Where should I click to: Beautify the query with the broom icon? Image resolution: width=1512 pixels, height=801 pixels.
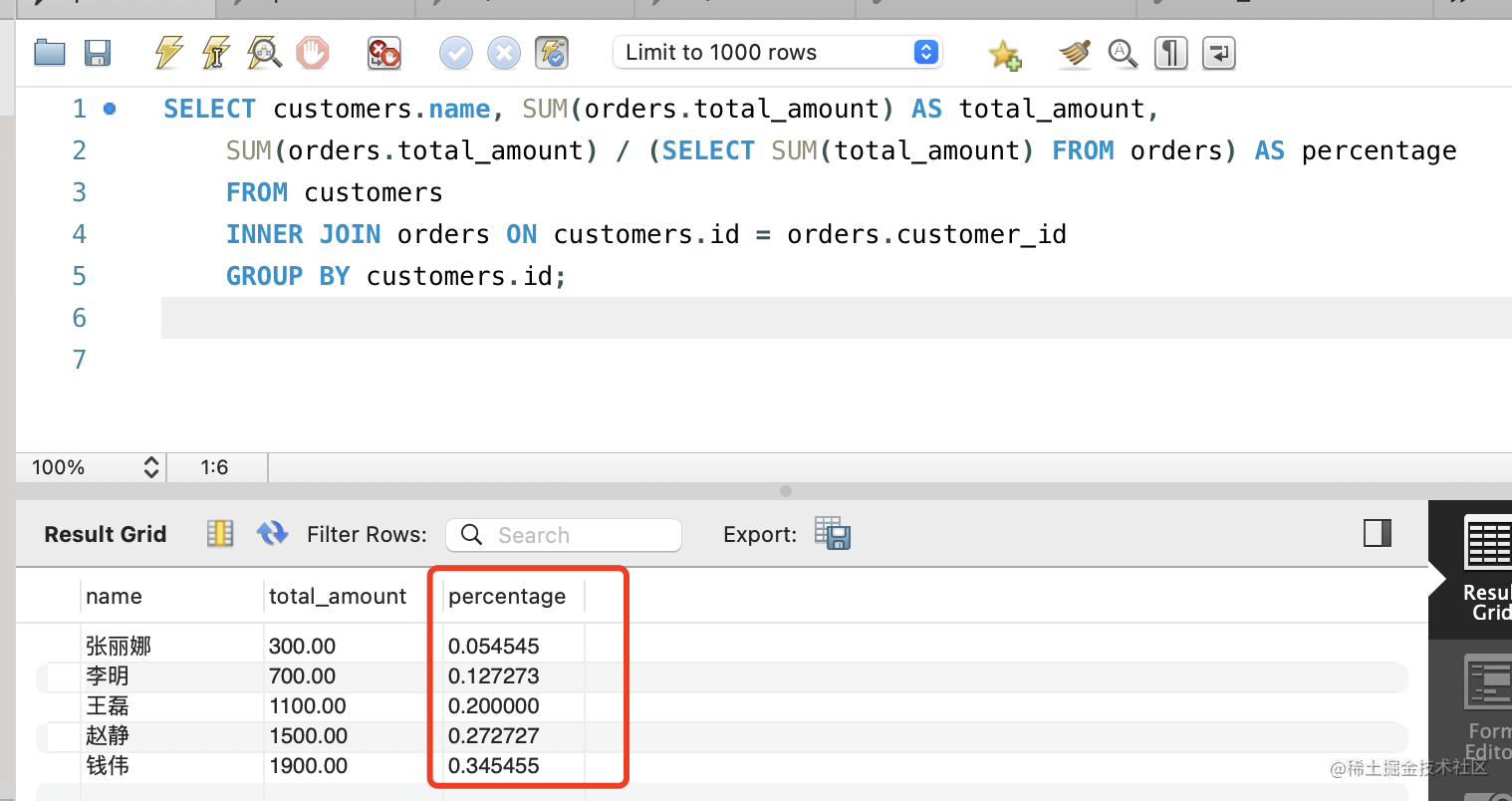[1075, 53]
